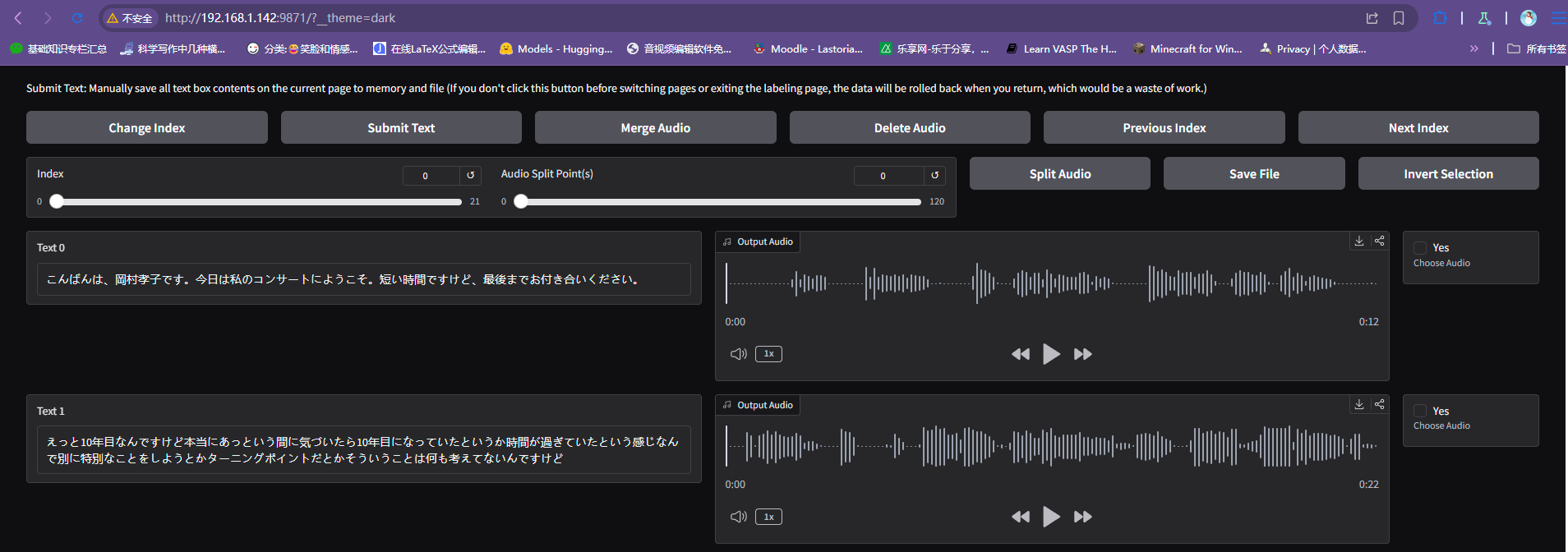1568x552 pixels.
Task: Open the Learn VASP bookmark
Action: coord(1062,48)
